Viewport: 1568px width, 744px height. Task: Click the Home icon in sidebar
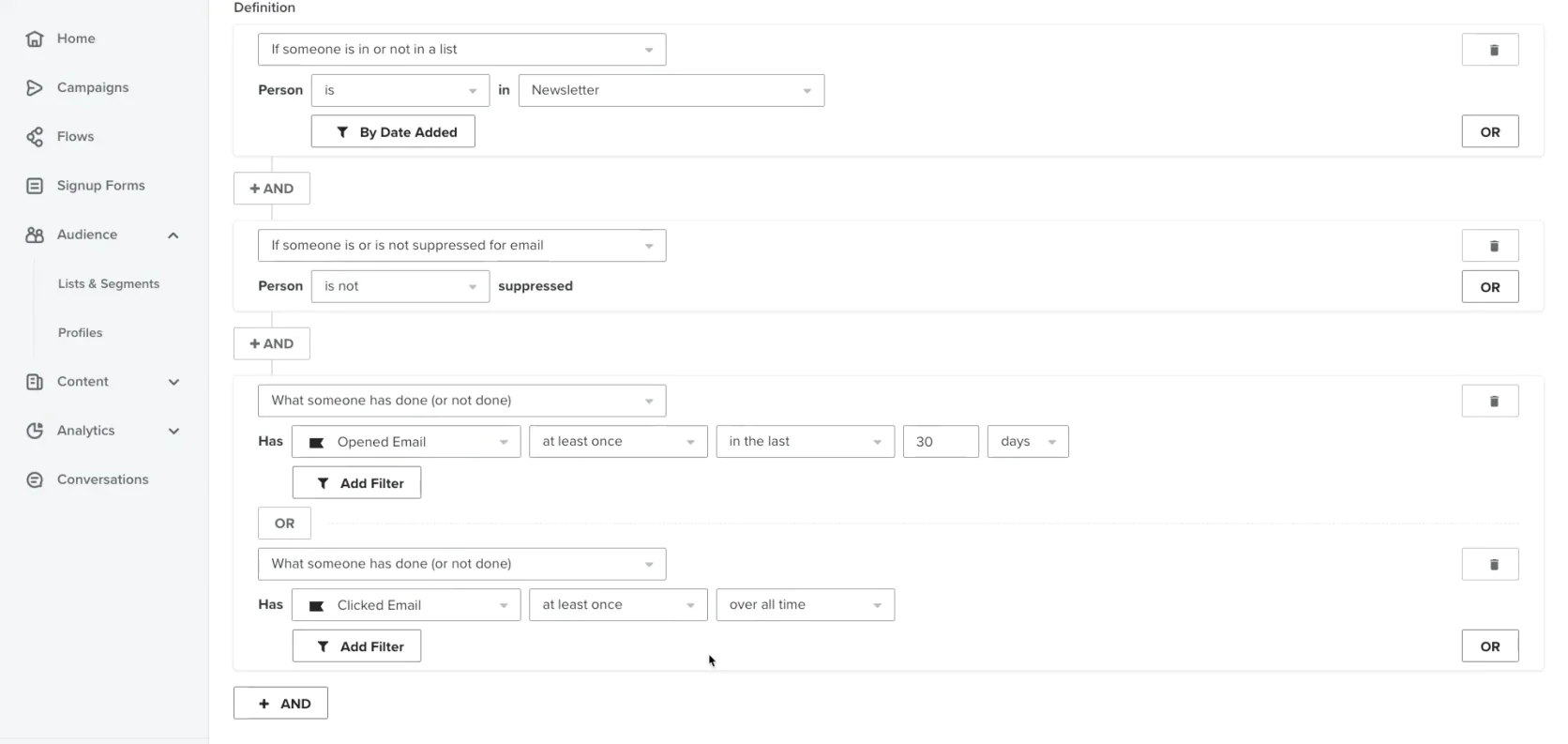pyautogui.click(x=35, y=38)
